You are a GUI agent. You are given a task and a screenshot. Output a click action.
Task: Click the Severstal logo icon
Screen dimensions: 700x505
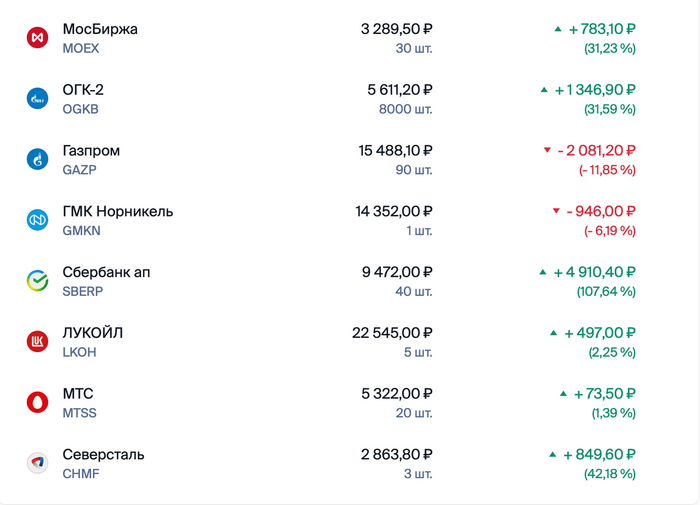[x=37, y=463]
